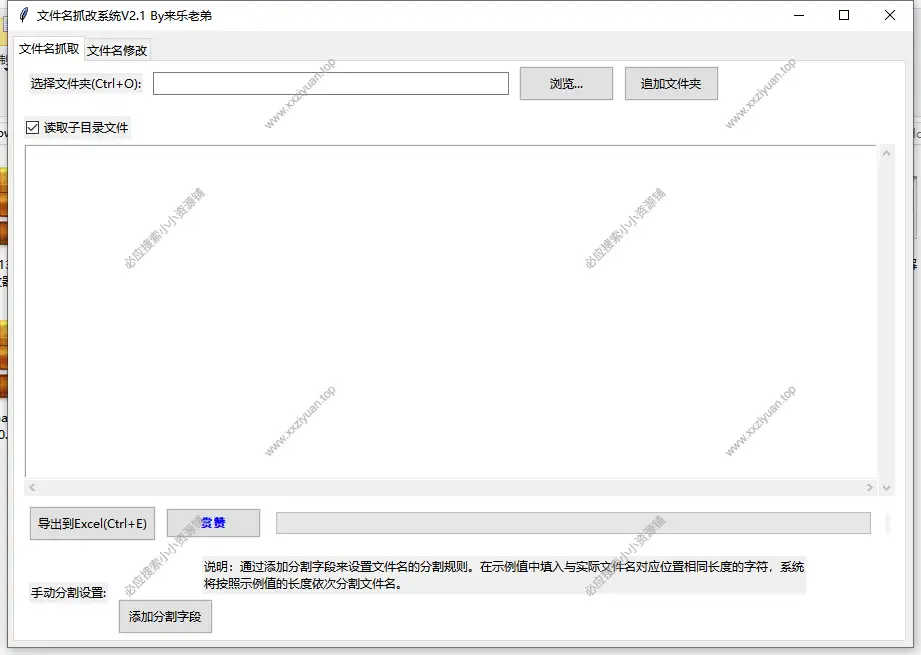Click the progress bar beside 赞赏

pyautogui.click(x=572, y=523)
